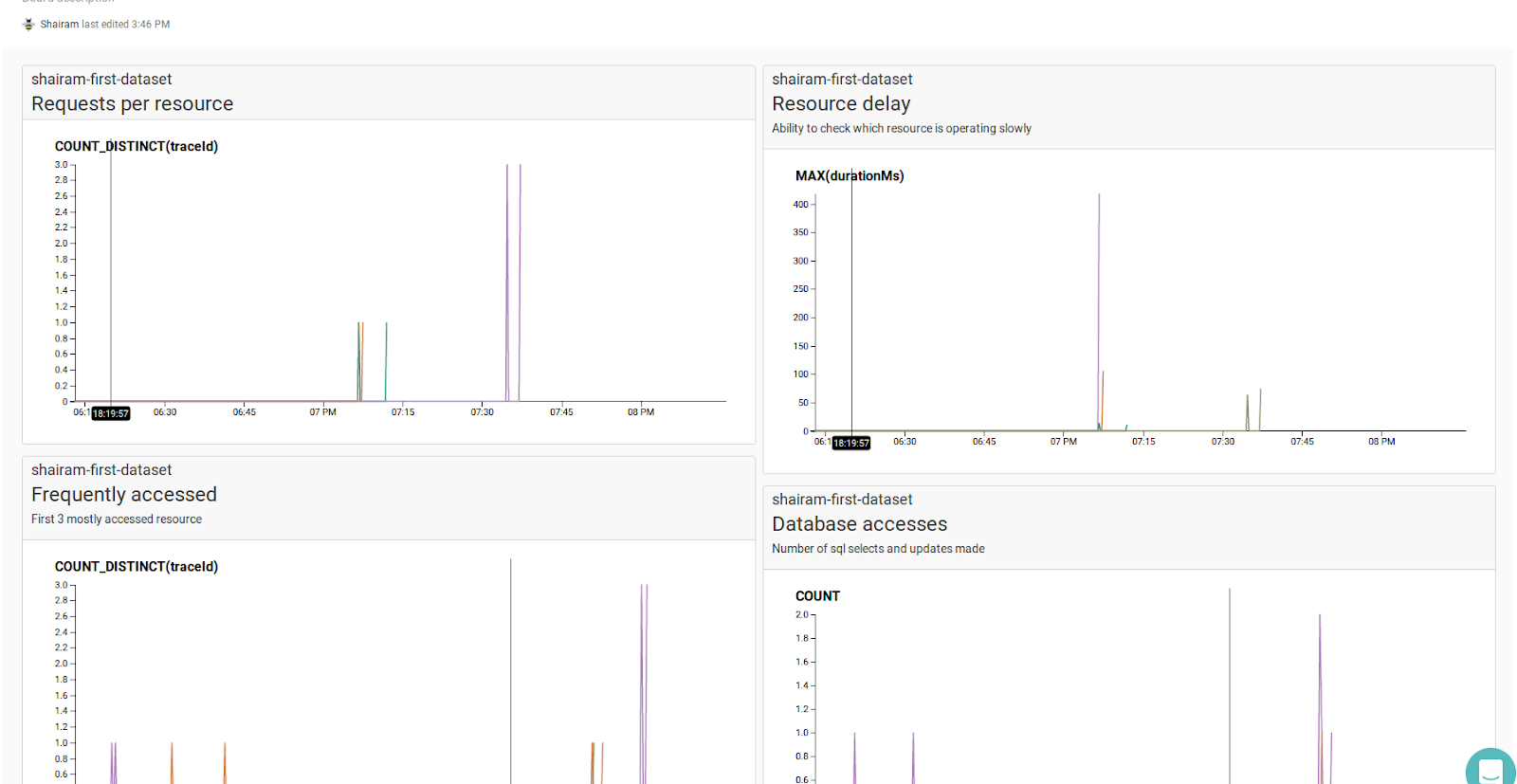
Task: Click shairam-first-dataset above Requests per resource
Action: pyautogui.click(x=101, y=80)
